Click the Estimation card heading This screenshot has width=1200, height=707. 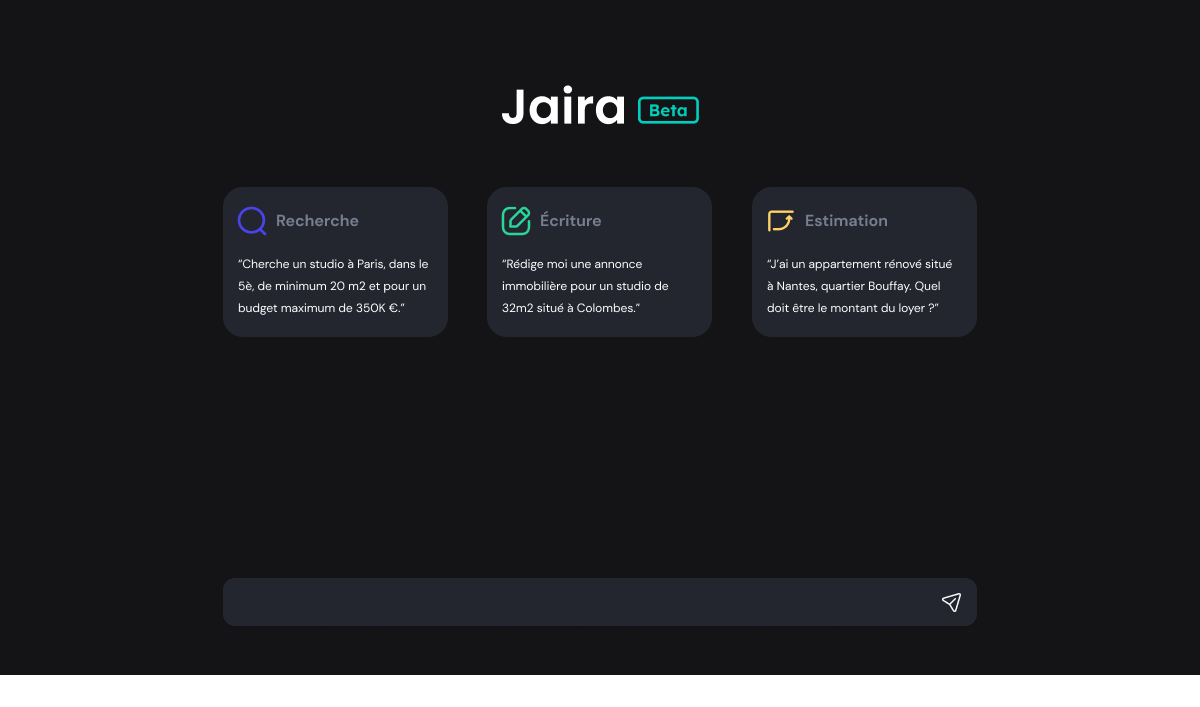click(x=846, y=221)
